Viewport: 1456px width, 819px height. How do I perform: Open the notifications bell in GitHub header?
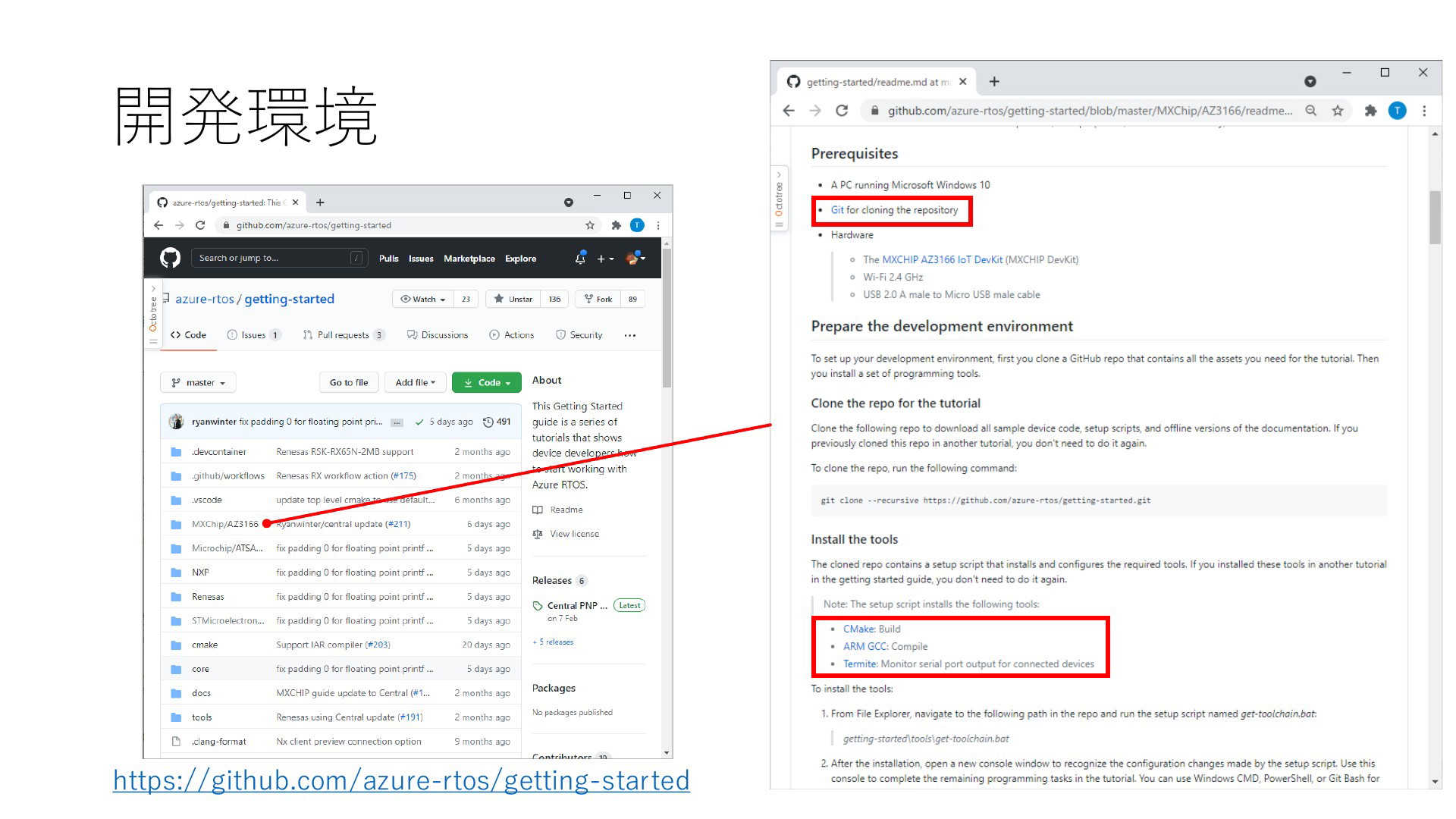pos(580,258)
